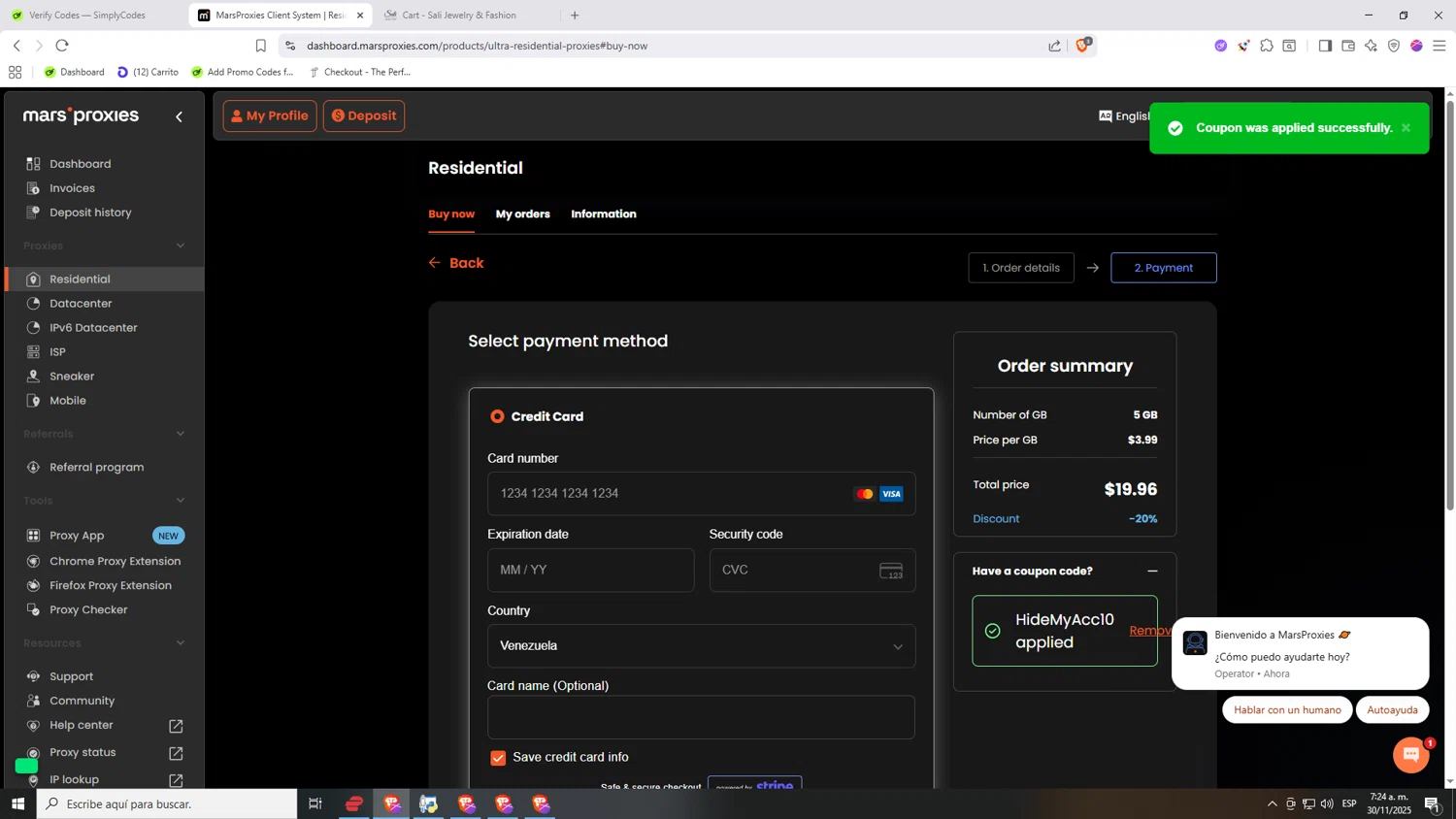Select Mobile proxies
Screen dimensions: 1456x819
68,401
